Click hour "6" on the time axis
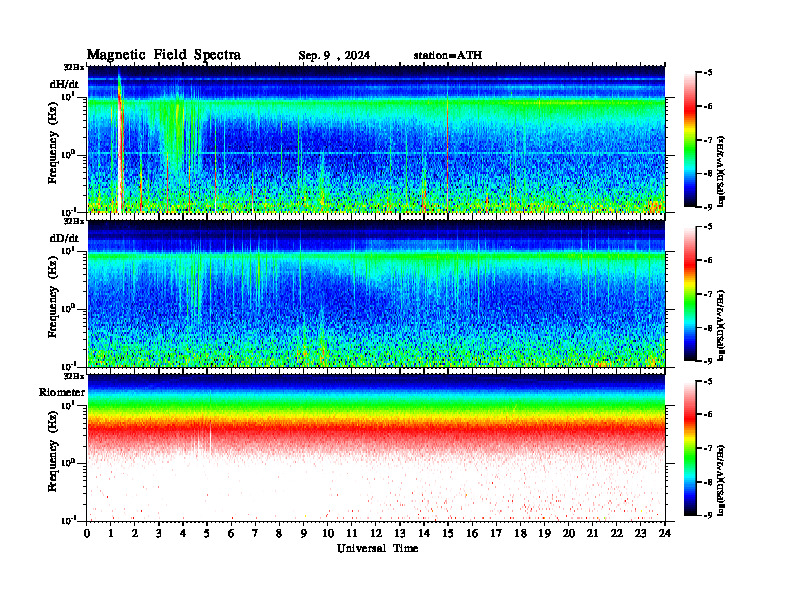Image resolution: width=792 pixels, height=612 pixels. pyautogui.click(x=231, y=534)
